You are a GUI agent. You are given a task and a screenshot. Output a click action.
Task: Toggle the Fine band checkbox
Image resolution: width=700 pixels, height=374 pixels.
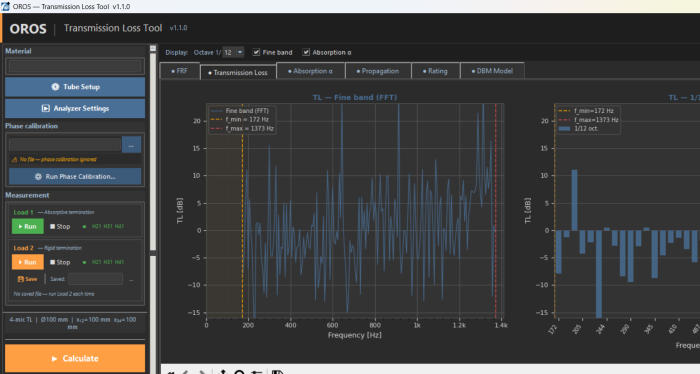click(256, 52)
